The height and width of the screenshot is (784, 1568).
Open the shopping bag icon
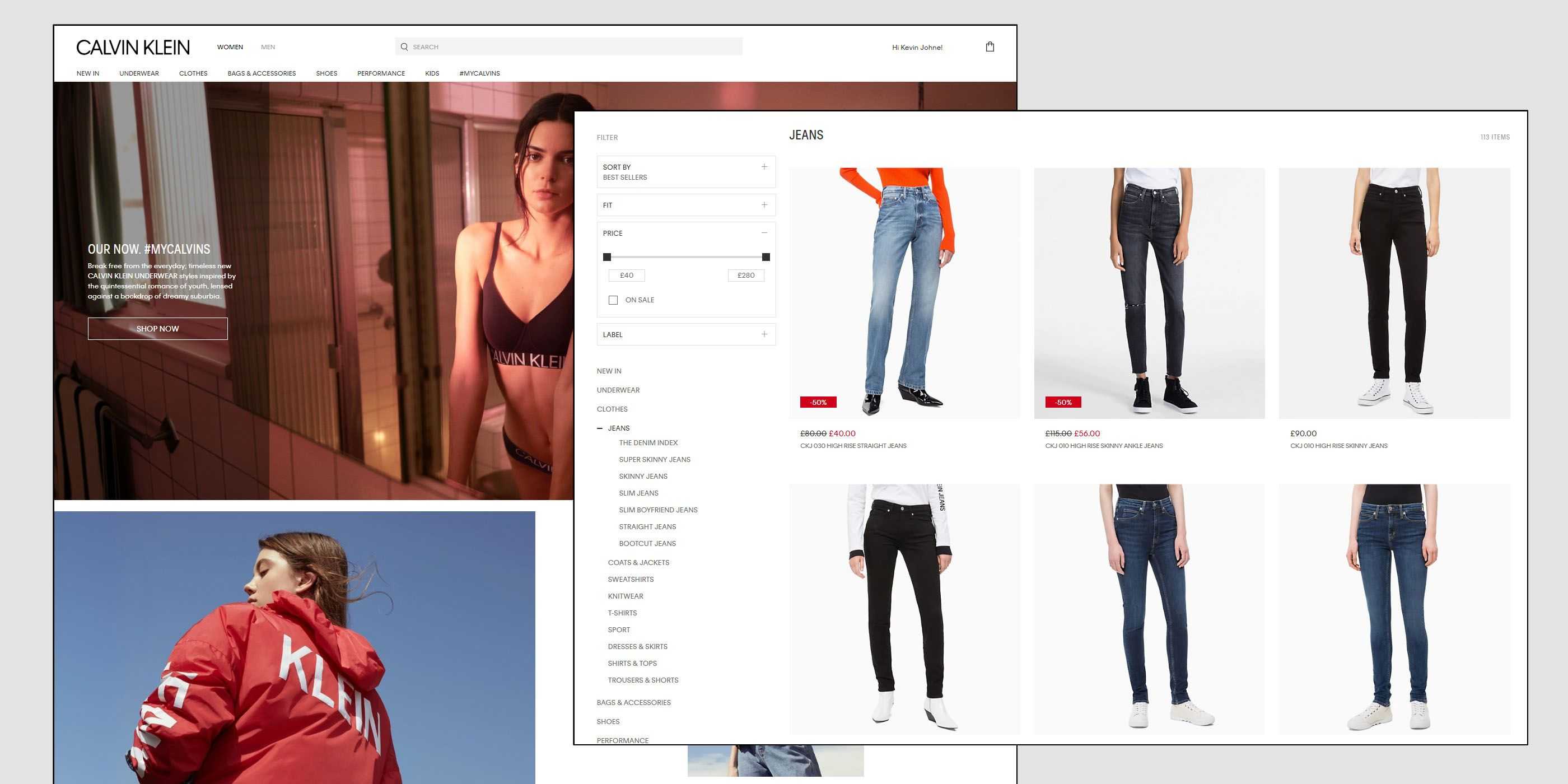(990, 47)
